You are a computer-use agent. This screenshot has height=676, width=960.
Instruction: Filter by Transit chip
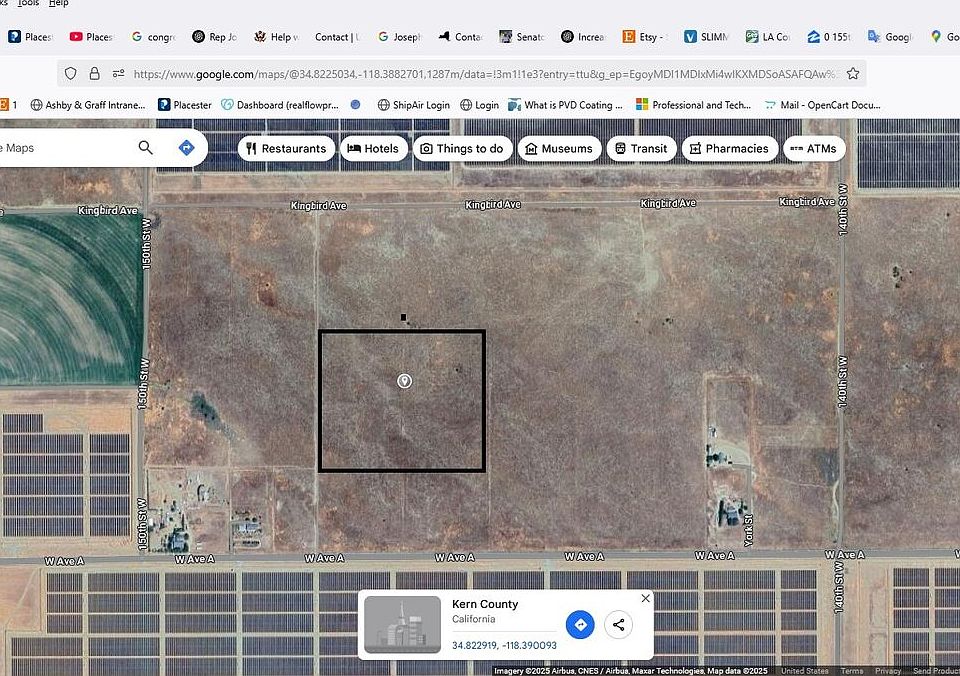[x=641, y=148]
